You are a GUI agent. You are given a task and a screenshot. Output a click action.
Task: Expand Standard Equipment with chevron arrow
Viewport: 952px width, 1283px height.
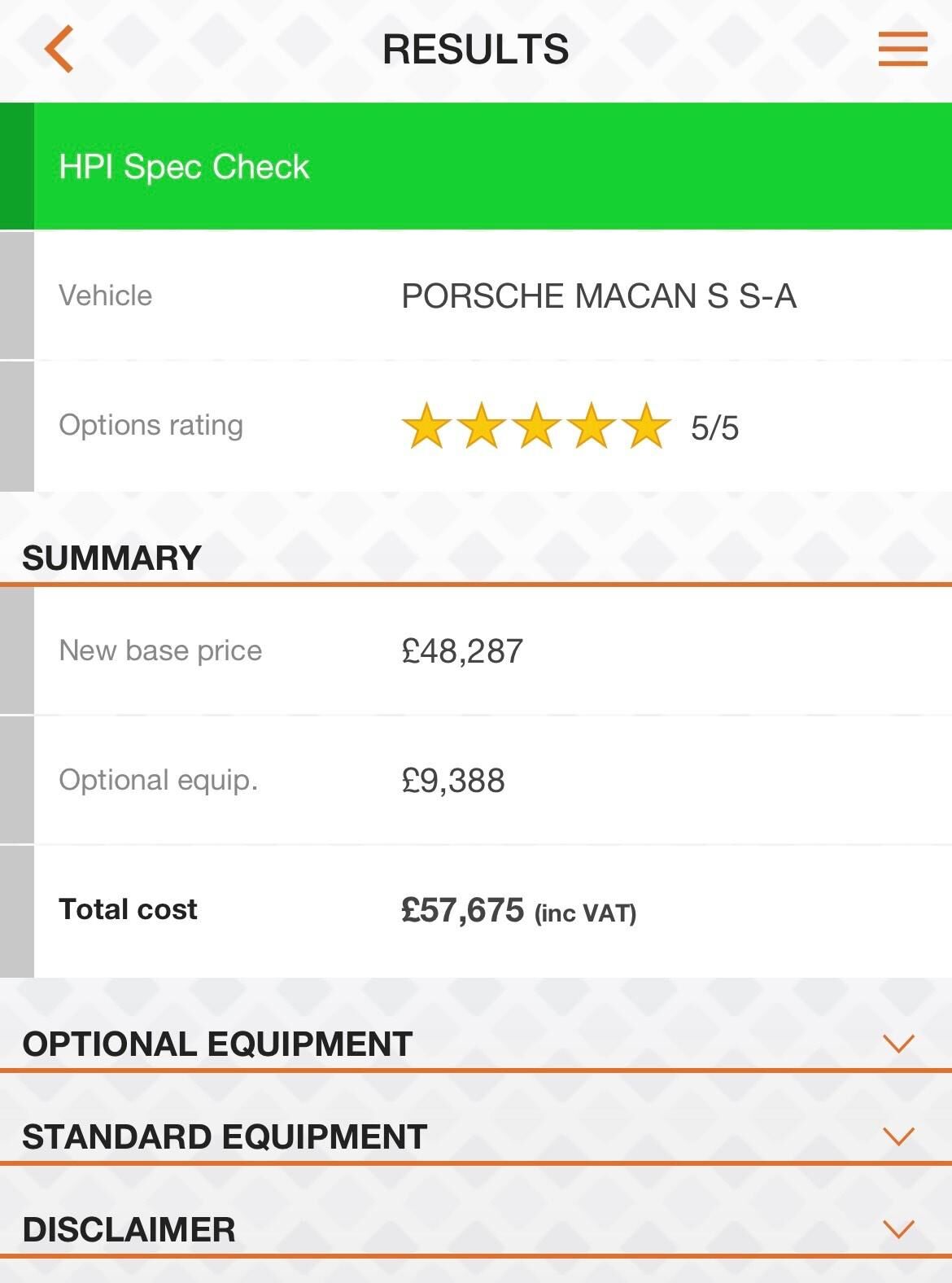[x=899, y=1136]
